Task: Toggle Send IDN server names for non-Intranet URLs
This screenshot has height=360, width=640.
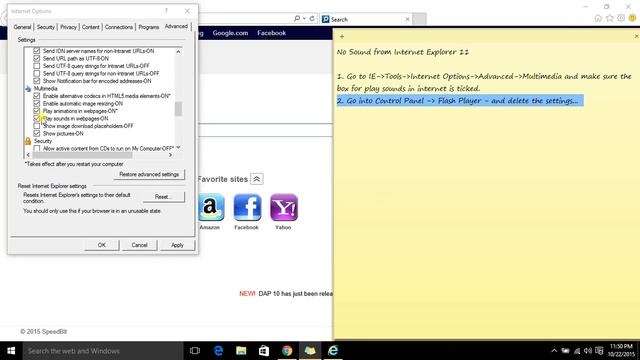Action: [37, 51]
